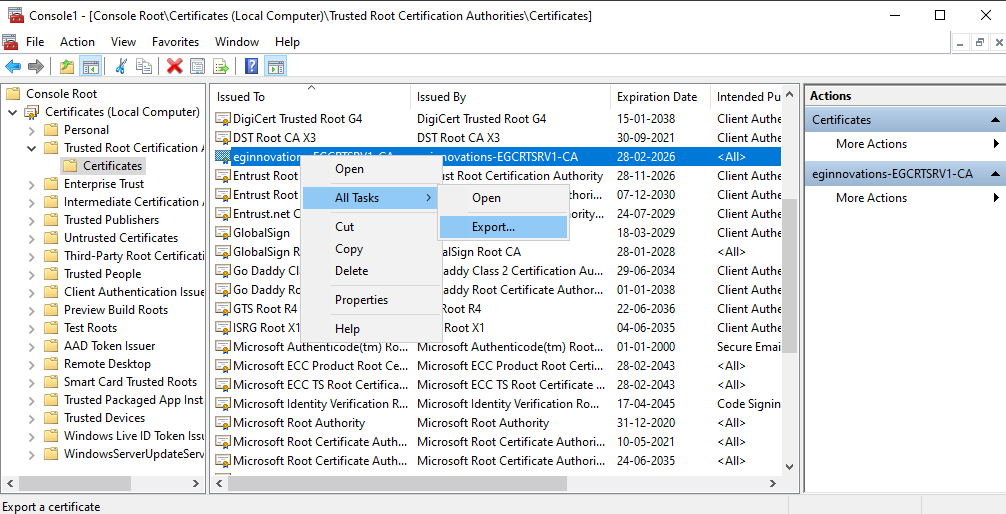Click the certificate icon beside GTS Root R4
Image resolution: width=1006 pixels, height=514 pixels.
pyautogui.click(x=223, y=309)
